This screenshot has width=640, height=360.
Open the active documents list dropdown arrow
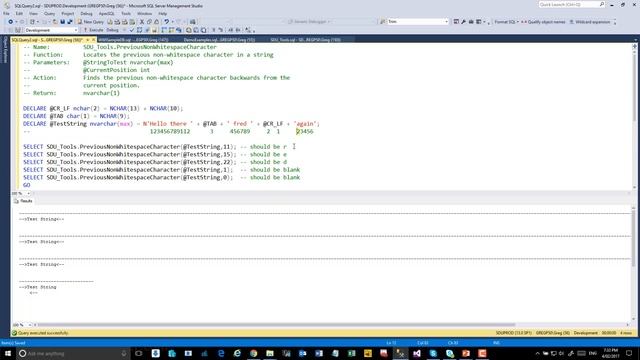tap(635, 40)
